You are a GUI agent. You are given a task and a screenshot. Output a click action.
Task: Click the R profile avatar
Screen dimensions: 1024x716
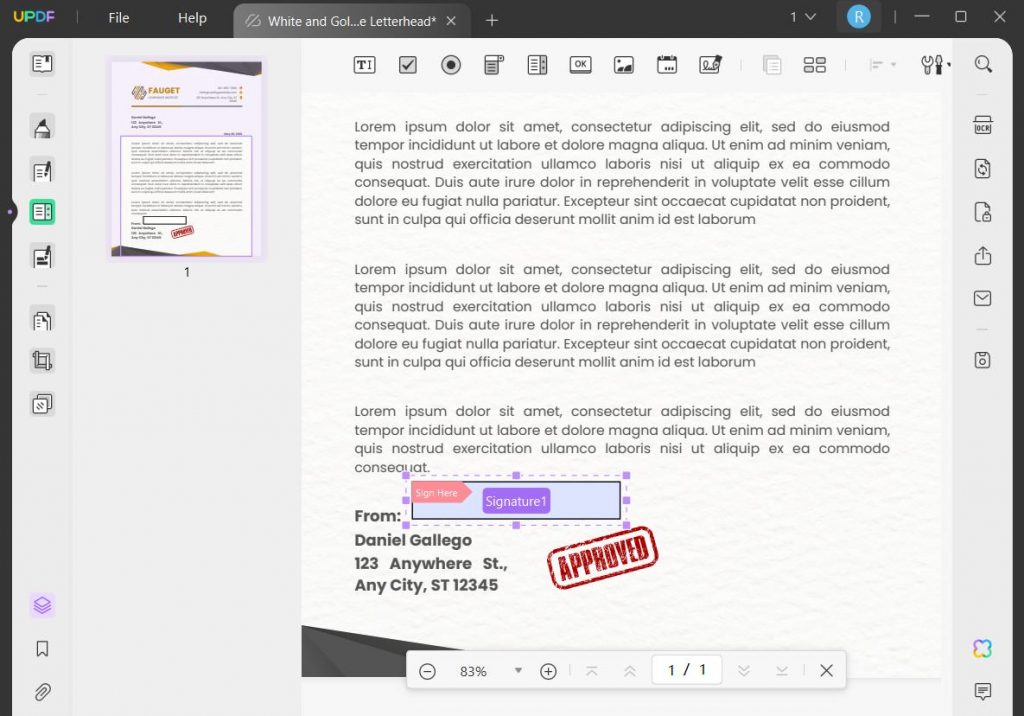click(859, 17)
